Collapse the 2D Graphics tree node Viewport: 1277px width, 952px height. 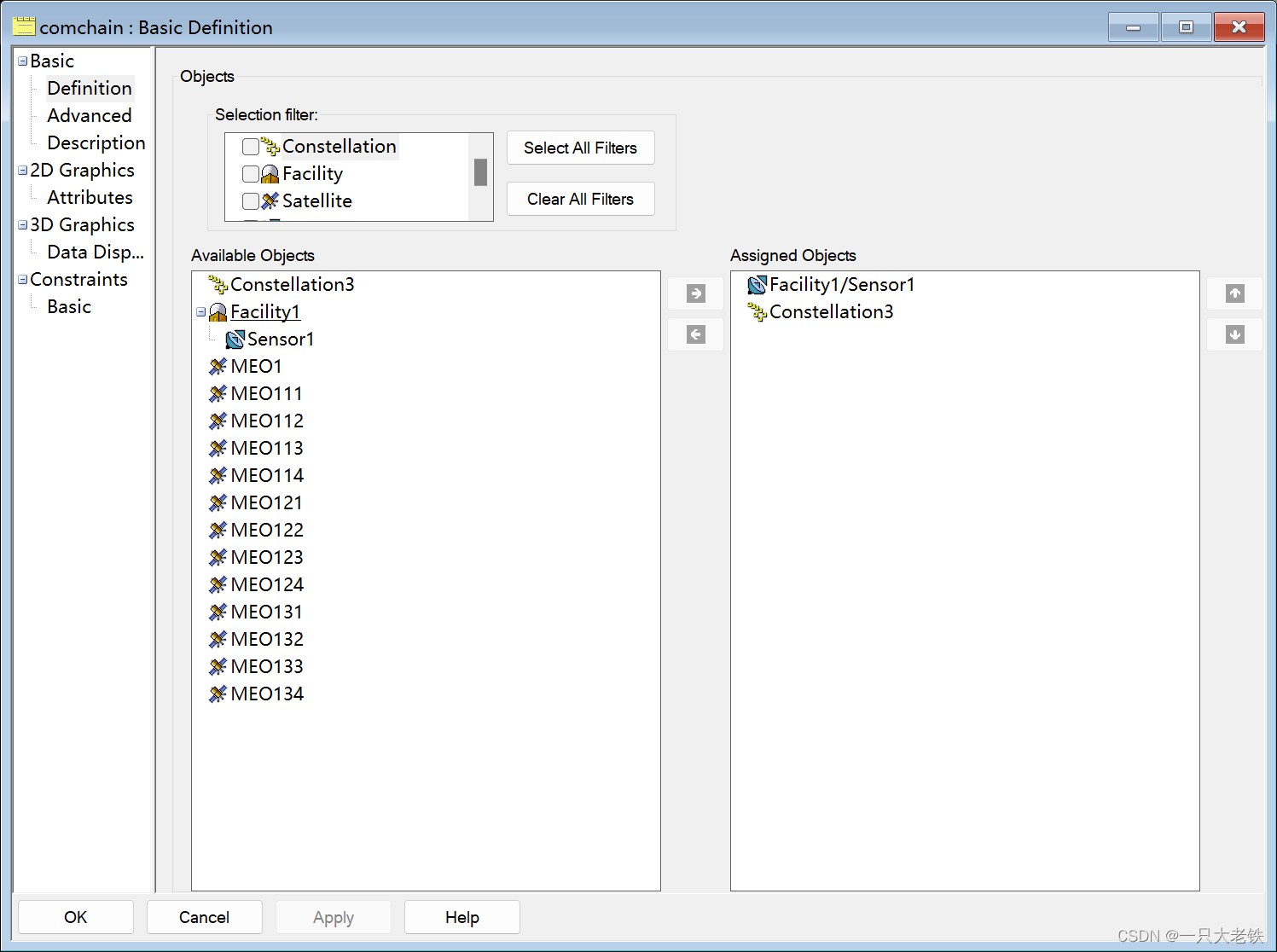click(23, 171)
